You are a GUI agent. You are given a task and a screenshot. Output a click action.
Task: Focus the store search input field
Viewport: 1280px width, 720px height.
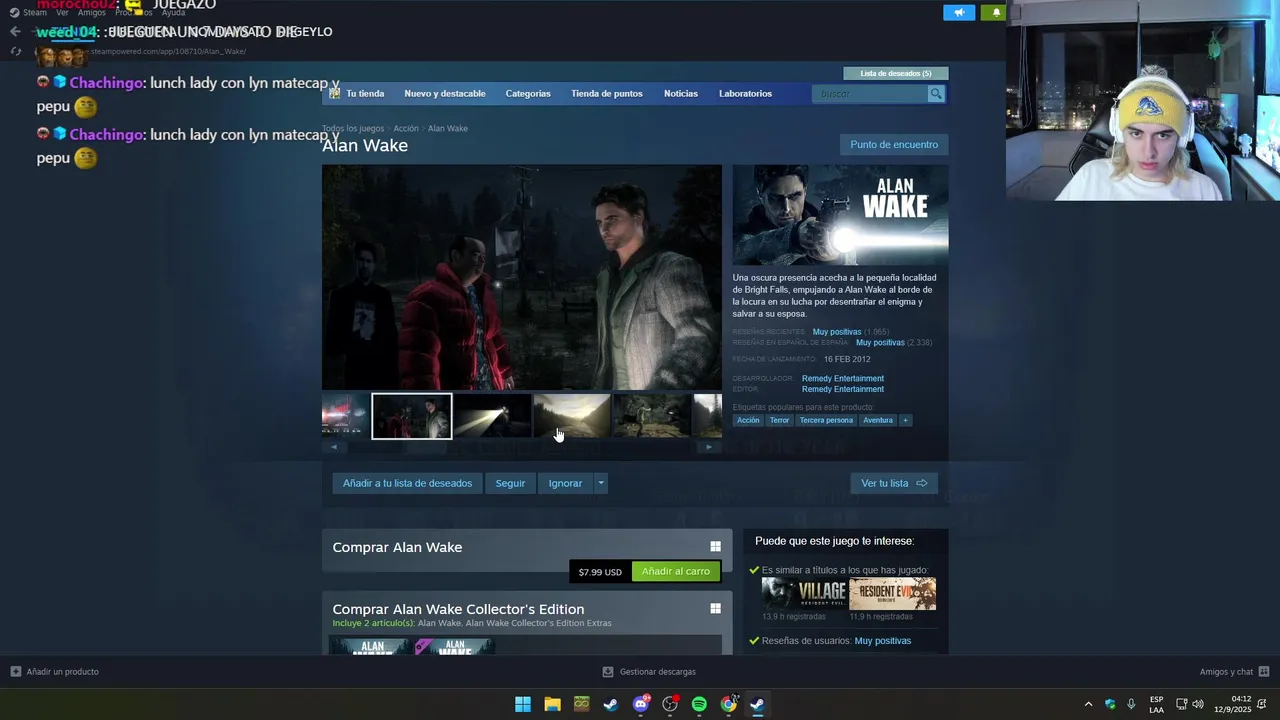(x=871, y=93)
